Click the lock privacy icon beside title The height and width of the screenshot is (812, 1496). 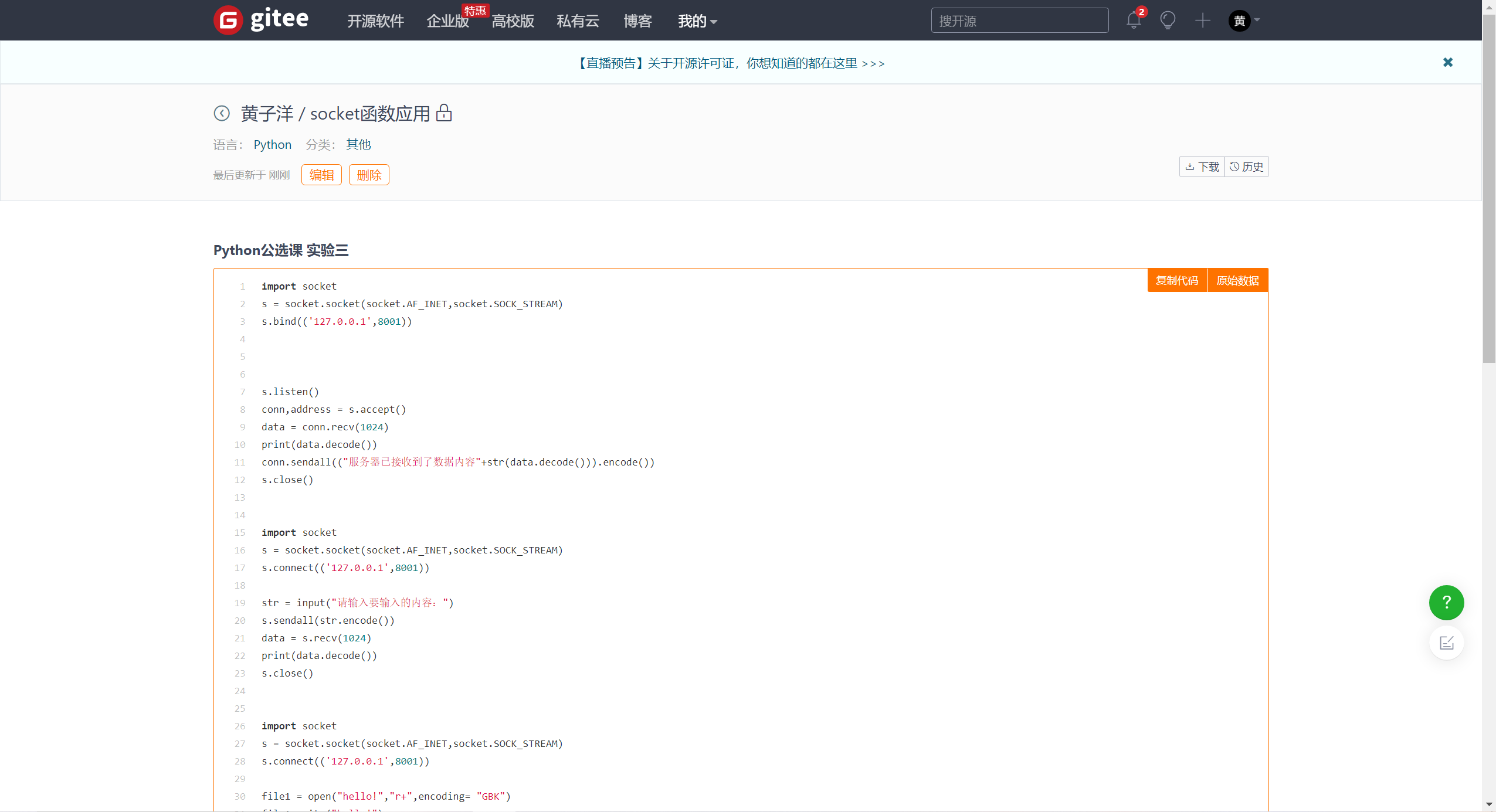click(444, 113)
